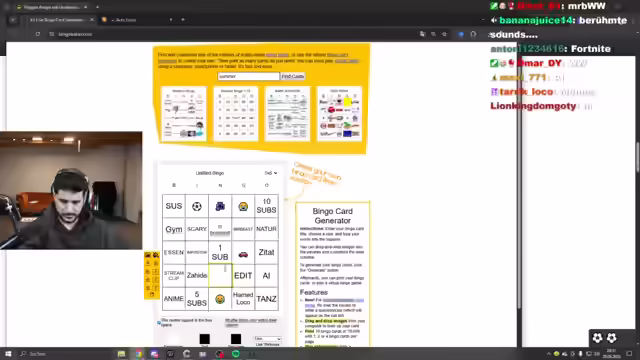Switch to the second browser tab
The height and width of the screenshot is (360, 640).
138,20
